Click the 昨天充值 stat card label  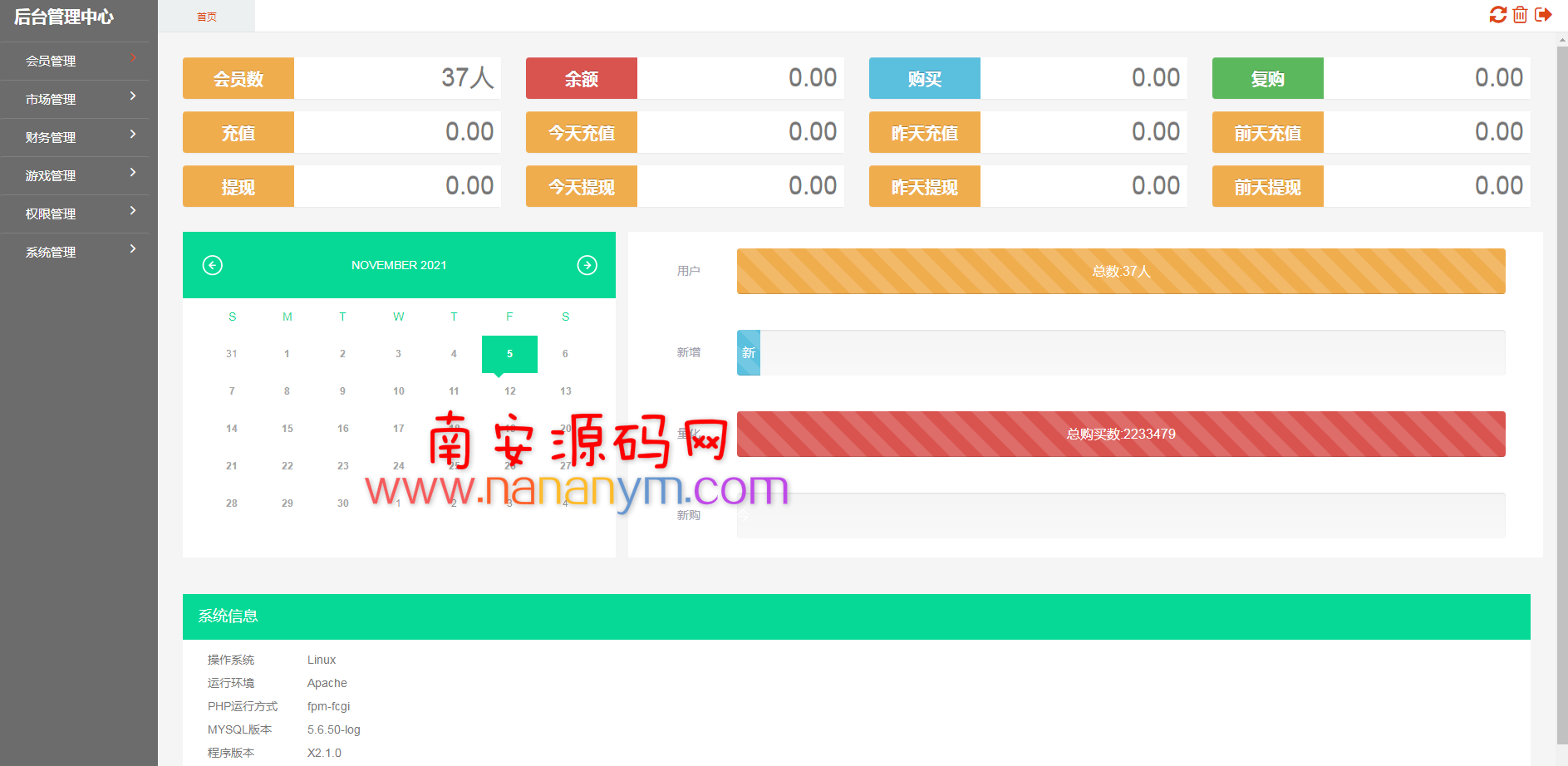coord(925,132)
